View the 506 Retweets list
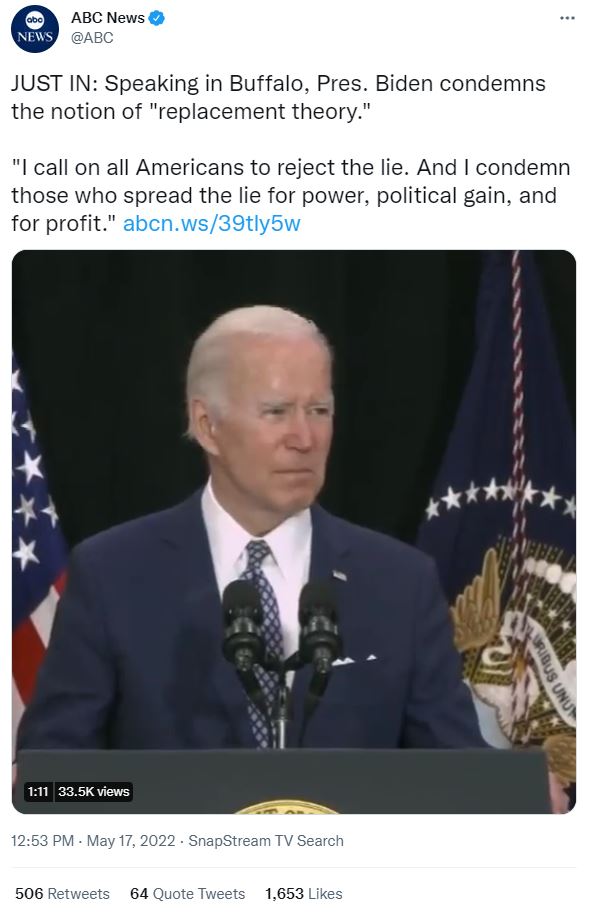 pyautogui.click(x=62, y=894)
